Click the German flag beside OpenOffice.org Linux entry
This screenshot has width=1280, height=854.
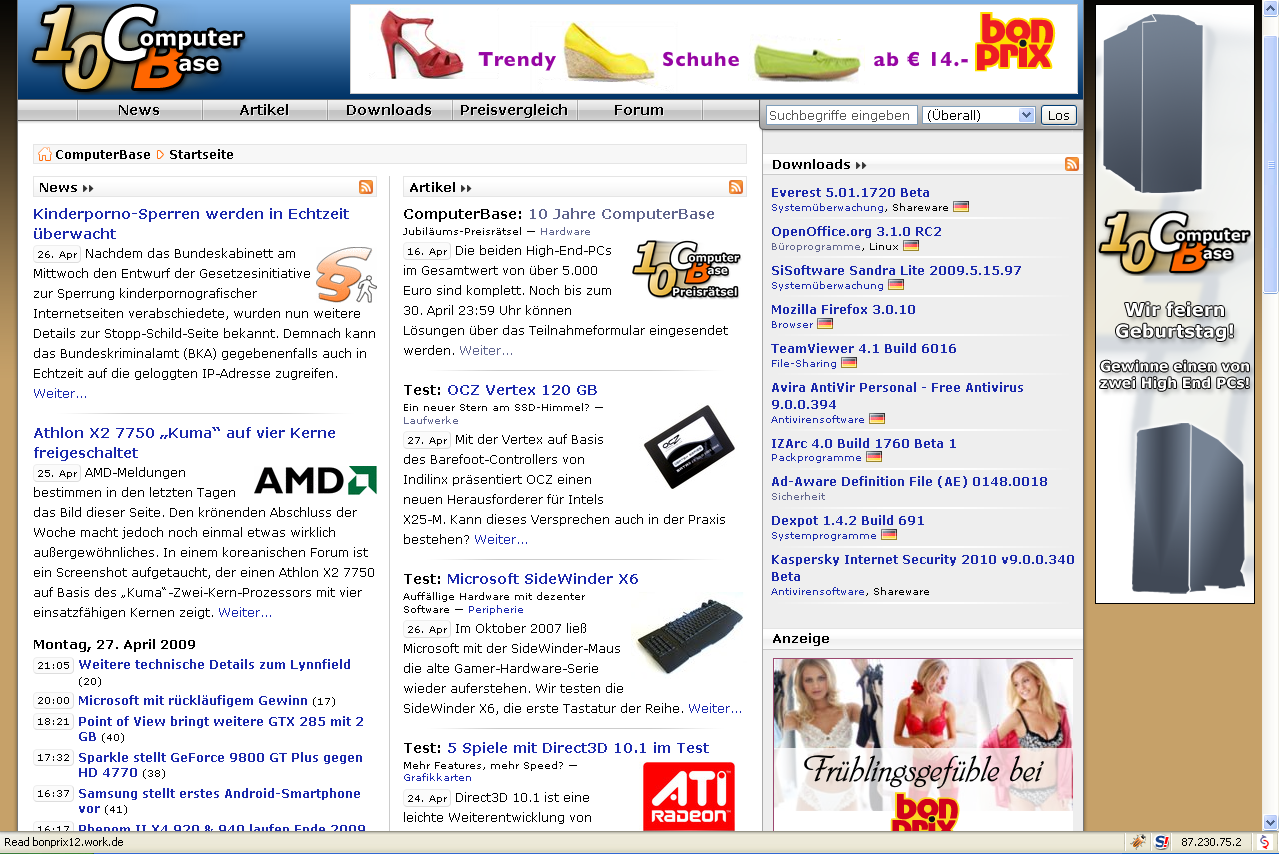pyautogui.click(x=911, y=246)
